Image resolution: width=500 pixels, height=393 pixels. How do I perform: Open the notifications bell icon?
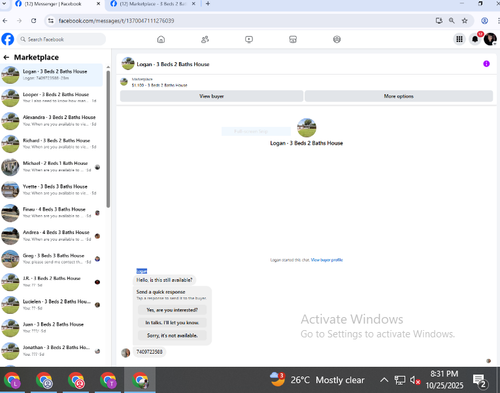coord(475,39)
